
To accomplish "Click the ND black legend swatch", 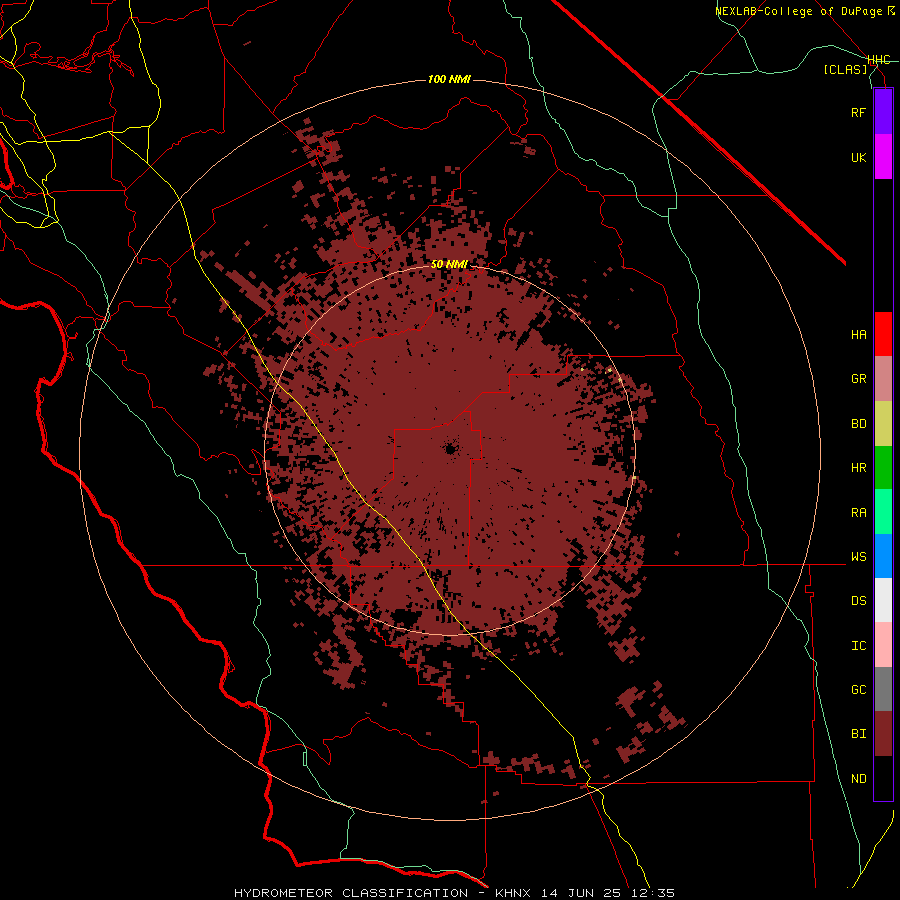I will click(883, 778).
